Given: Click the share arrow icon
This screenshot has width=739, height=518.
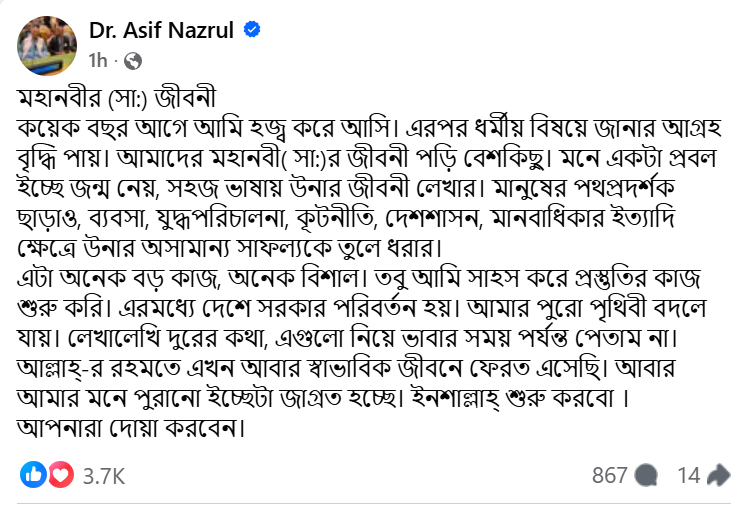Looking at the screenshot, I should pyautogui.click(x=717, y=476).
